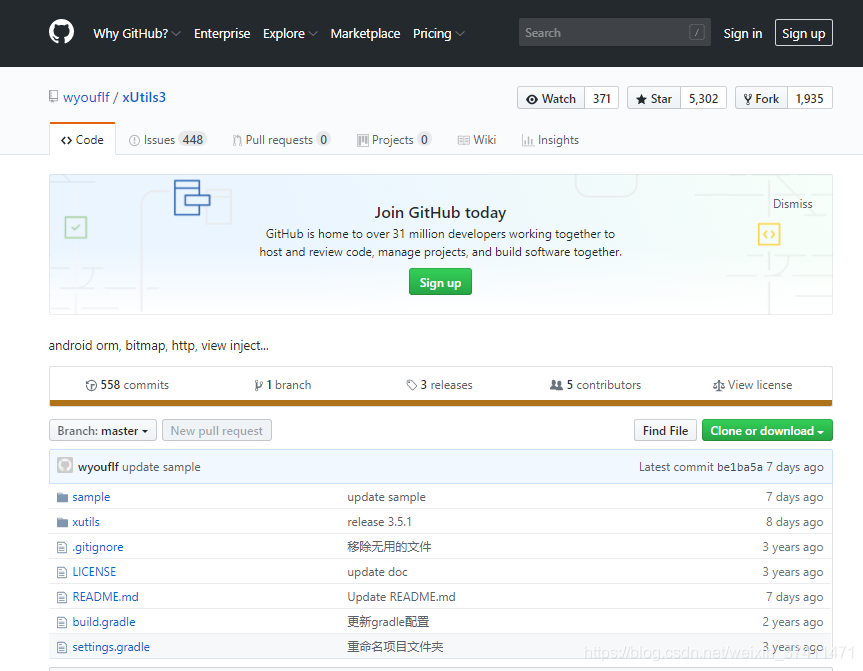Click the green Sign up banner button
This screenshot has height=671, width=863.
440,282
